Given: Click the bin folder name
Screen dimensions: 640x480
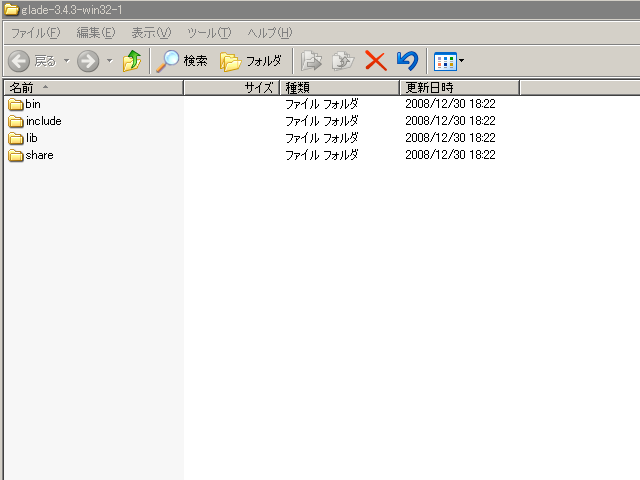Looking at the screenshot, I should (33, 104).
